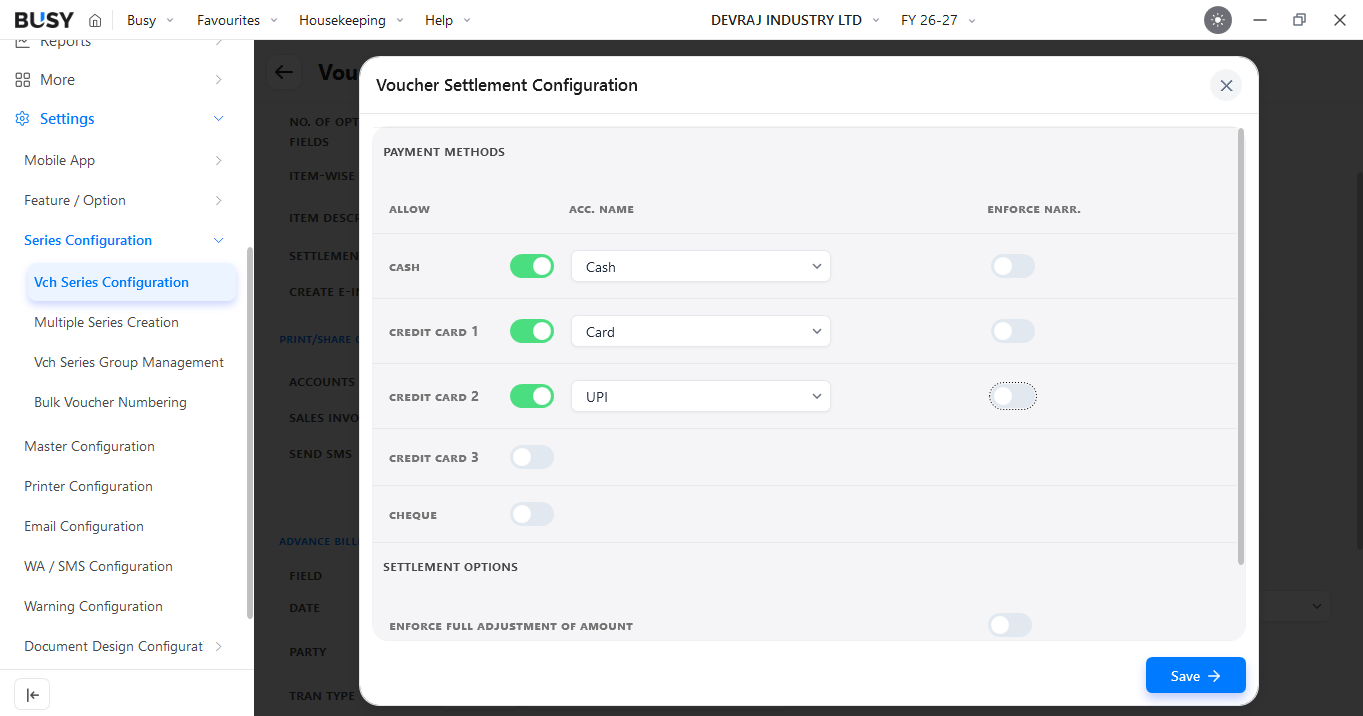Go back using the left arrow icon
1363x716 pixels.
285,72
